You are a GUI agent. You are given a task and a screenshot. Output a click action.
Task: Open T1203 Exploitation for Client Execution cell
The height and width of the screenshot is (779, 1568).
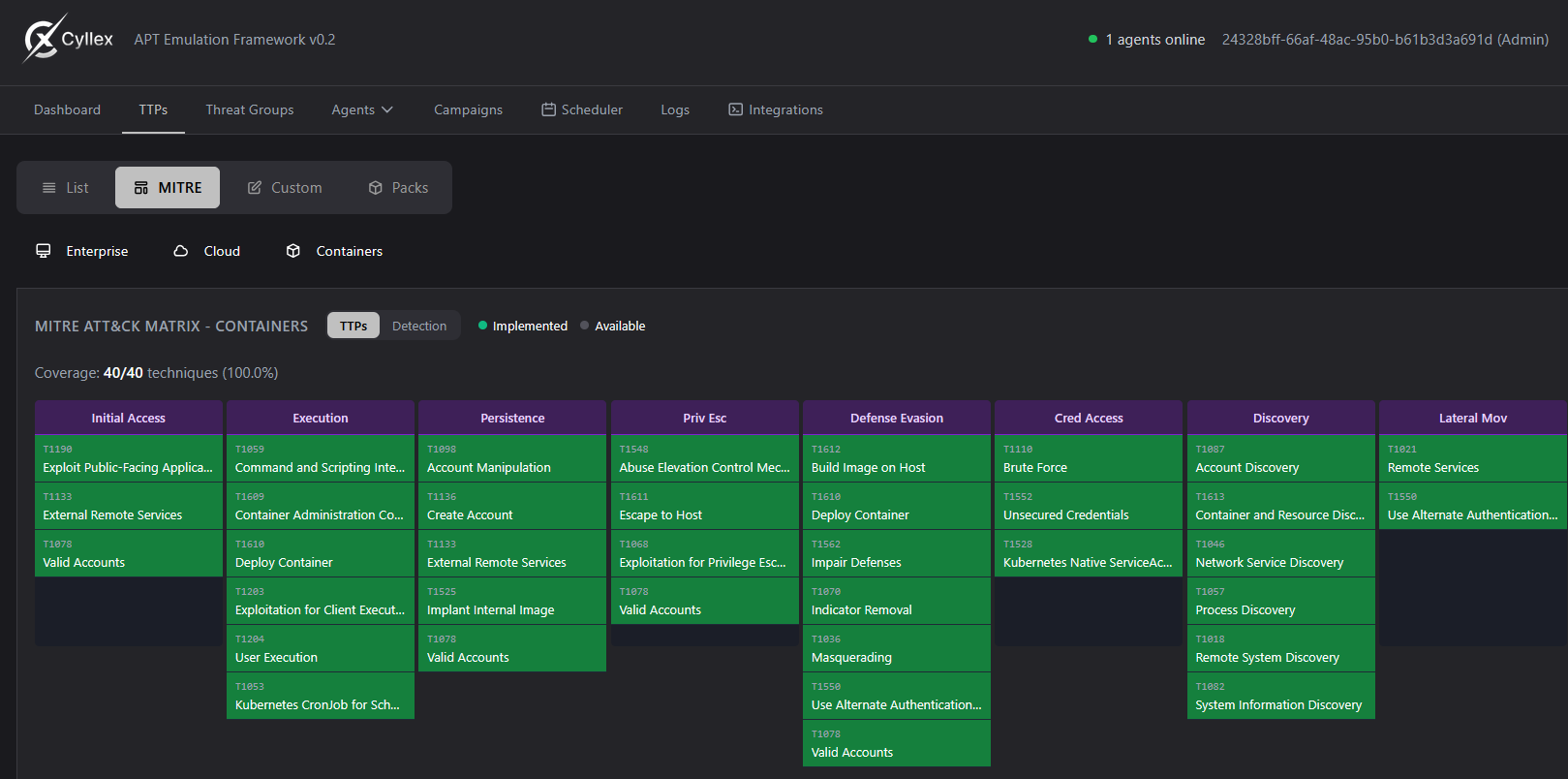[321, 601]
